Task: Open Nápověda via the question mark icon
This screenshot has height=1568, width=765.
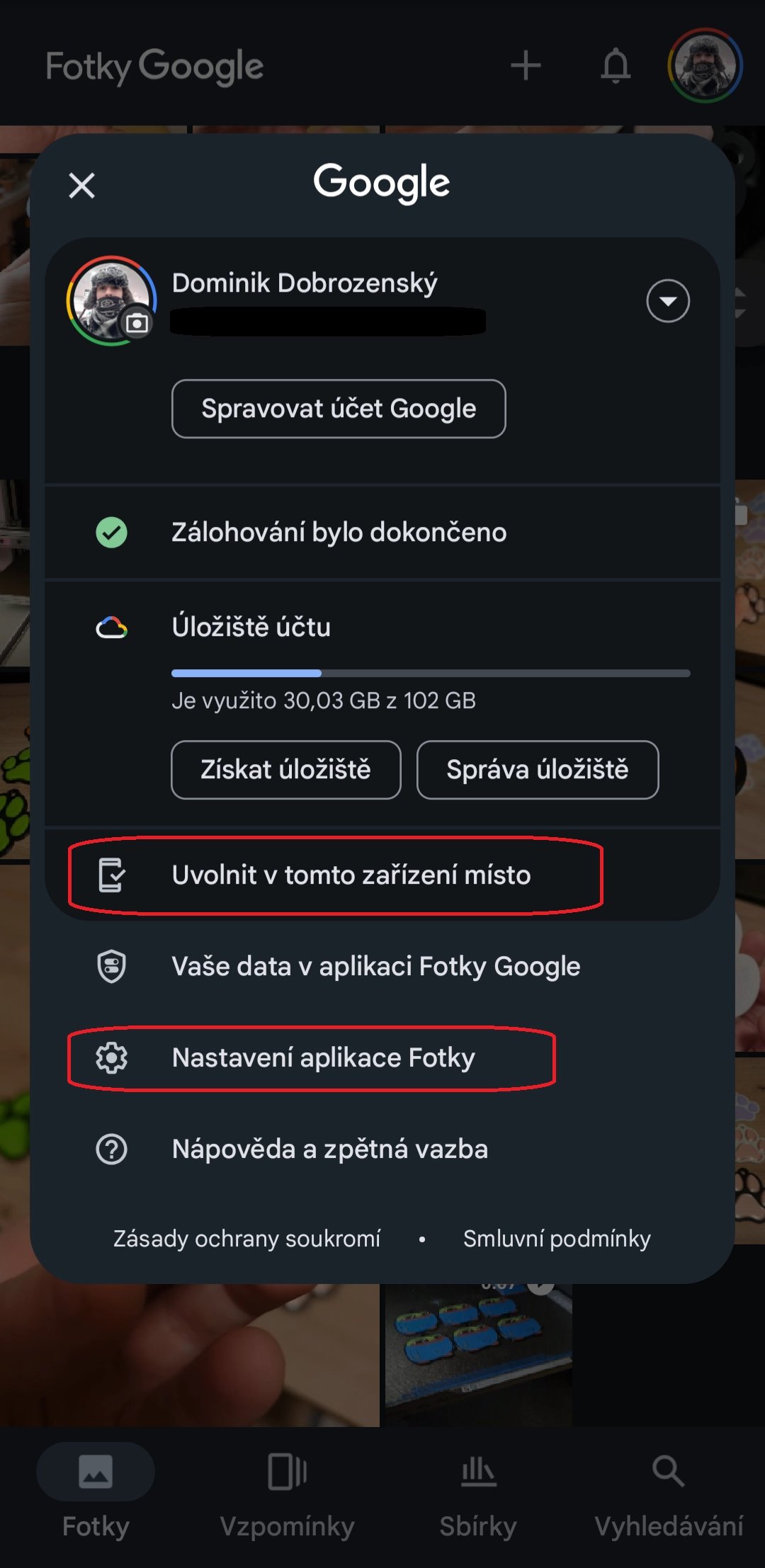Action: pyautogui.click(x=112, y=1149)
